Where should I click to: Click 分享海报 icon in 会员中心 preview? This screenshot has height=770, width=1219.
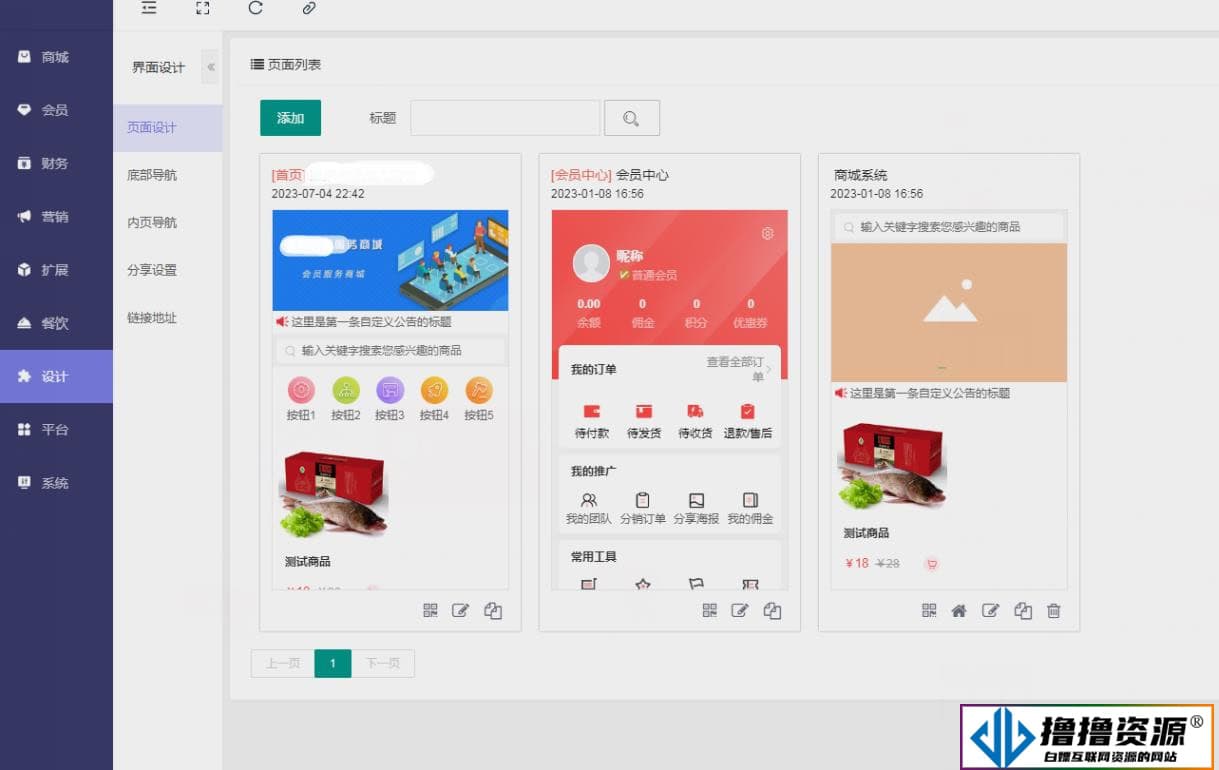(x=696, y=499)
